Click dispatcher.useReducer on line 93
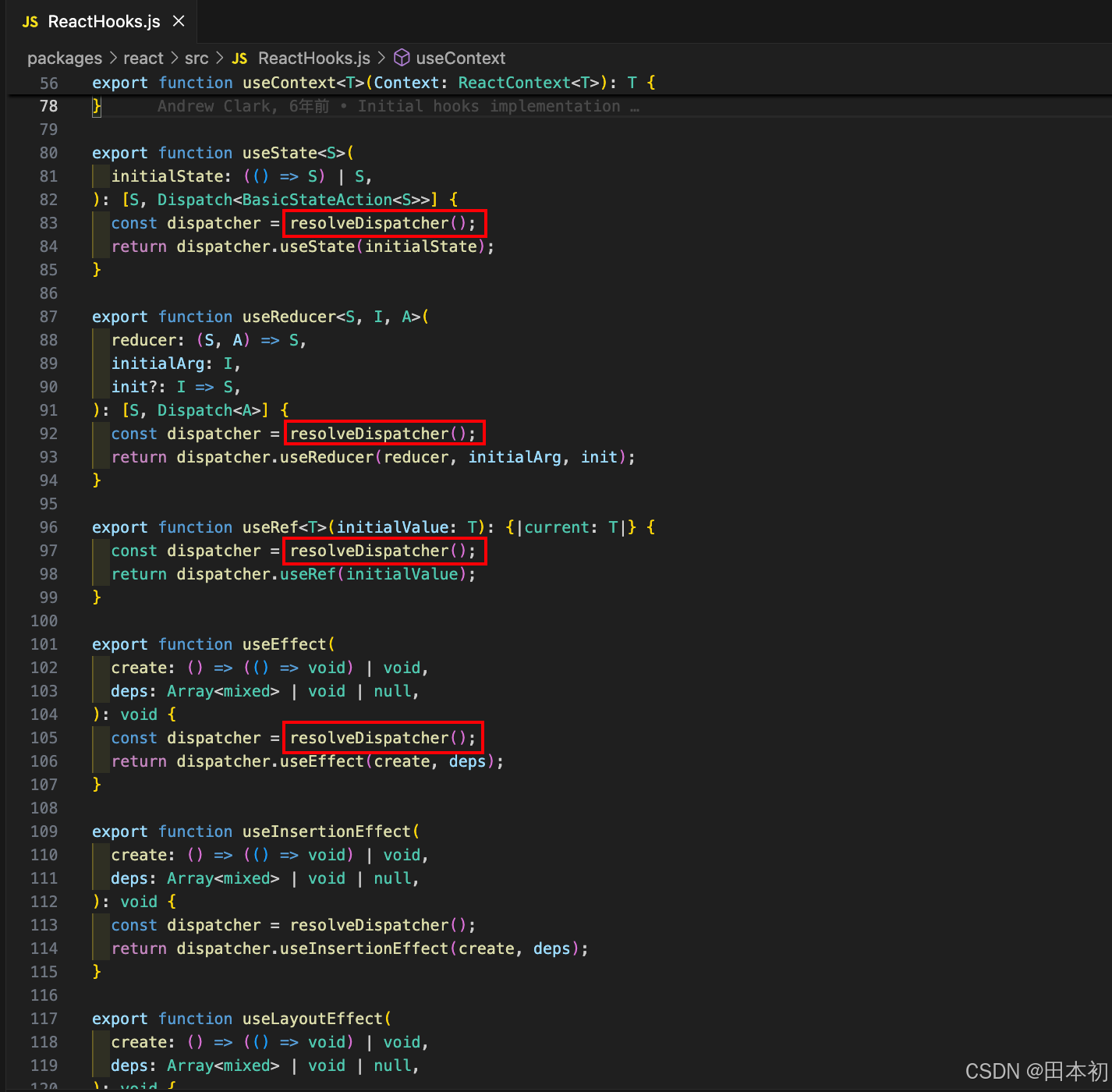The width and height of the screenshot is (1112, 1092). [x=275, y=457]
